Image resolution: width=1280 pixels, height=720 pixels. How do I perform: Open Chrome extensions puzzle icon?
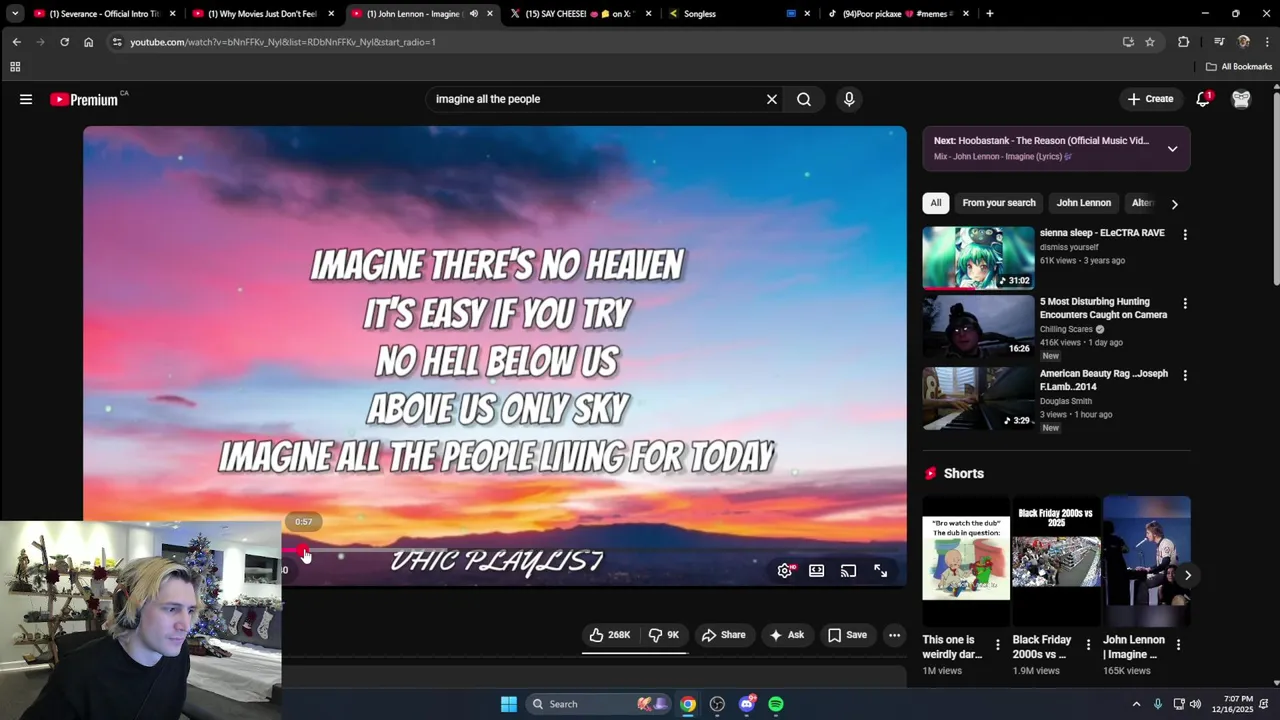1184,42
